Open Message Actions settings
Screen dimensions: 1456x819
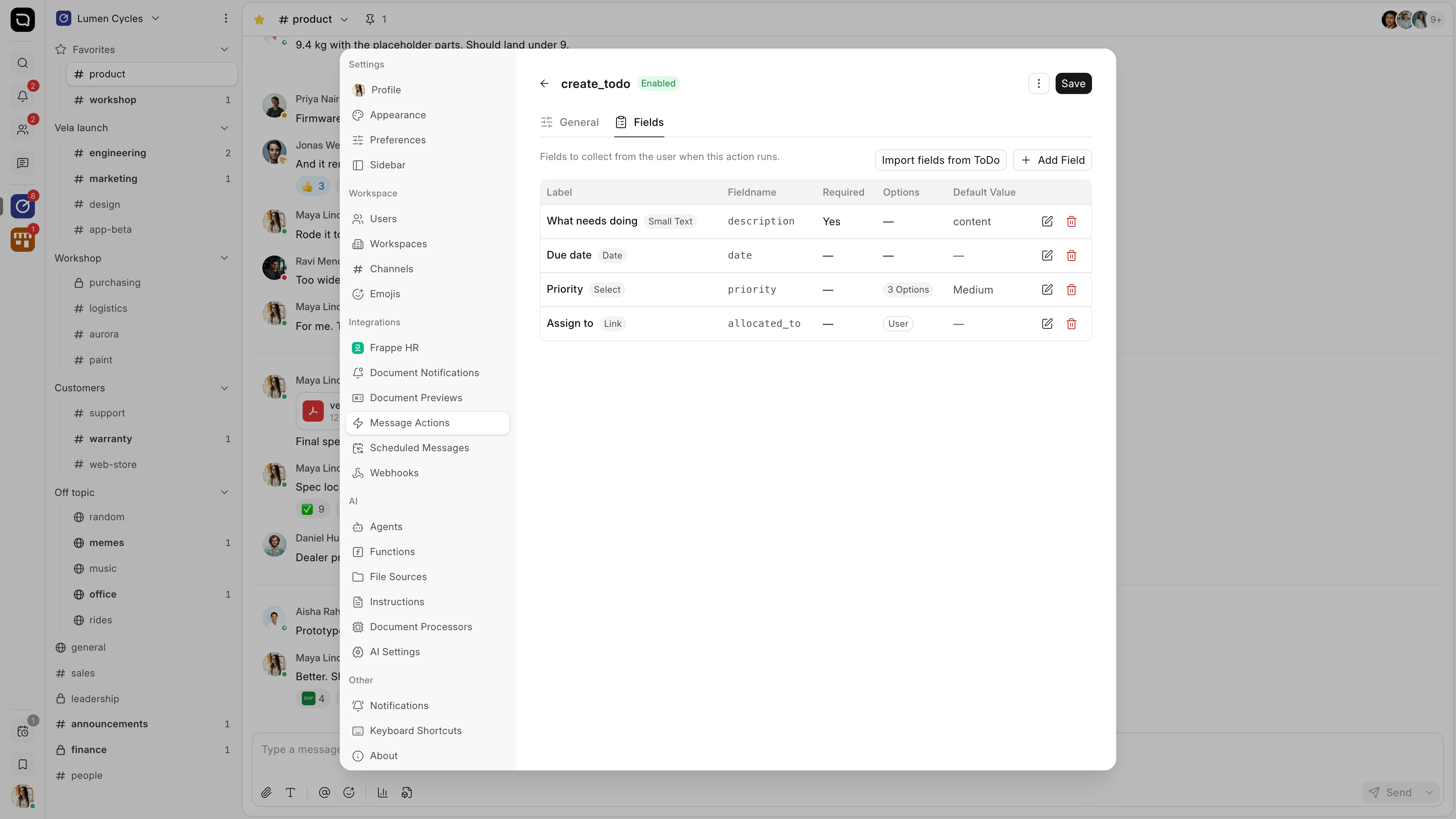pos(427,423)
